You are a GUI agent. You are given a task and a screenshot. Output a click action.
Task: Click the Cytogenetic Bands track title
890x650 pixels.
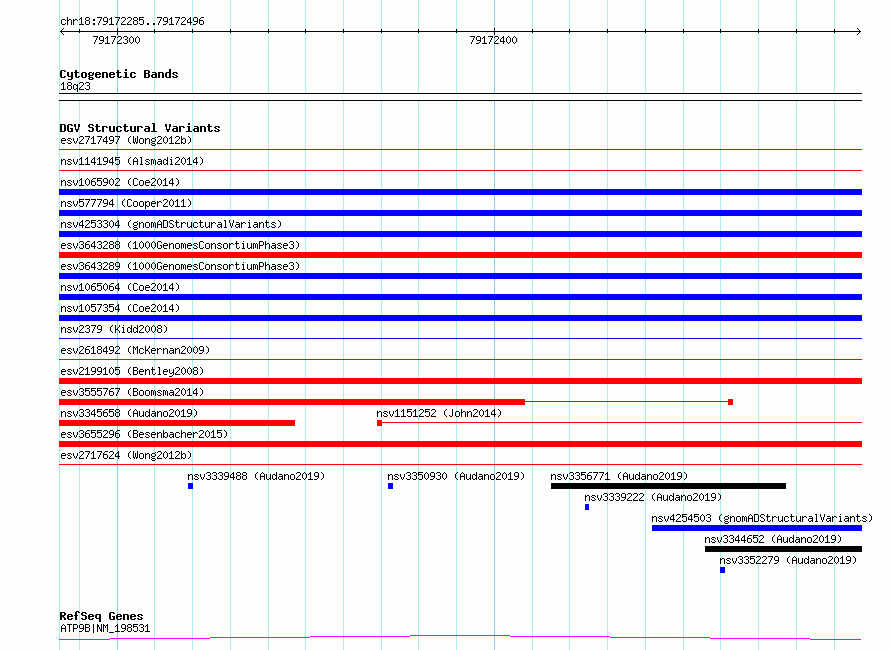click(119, 74)
